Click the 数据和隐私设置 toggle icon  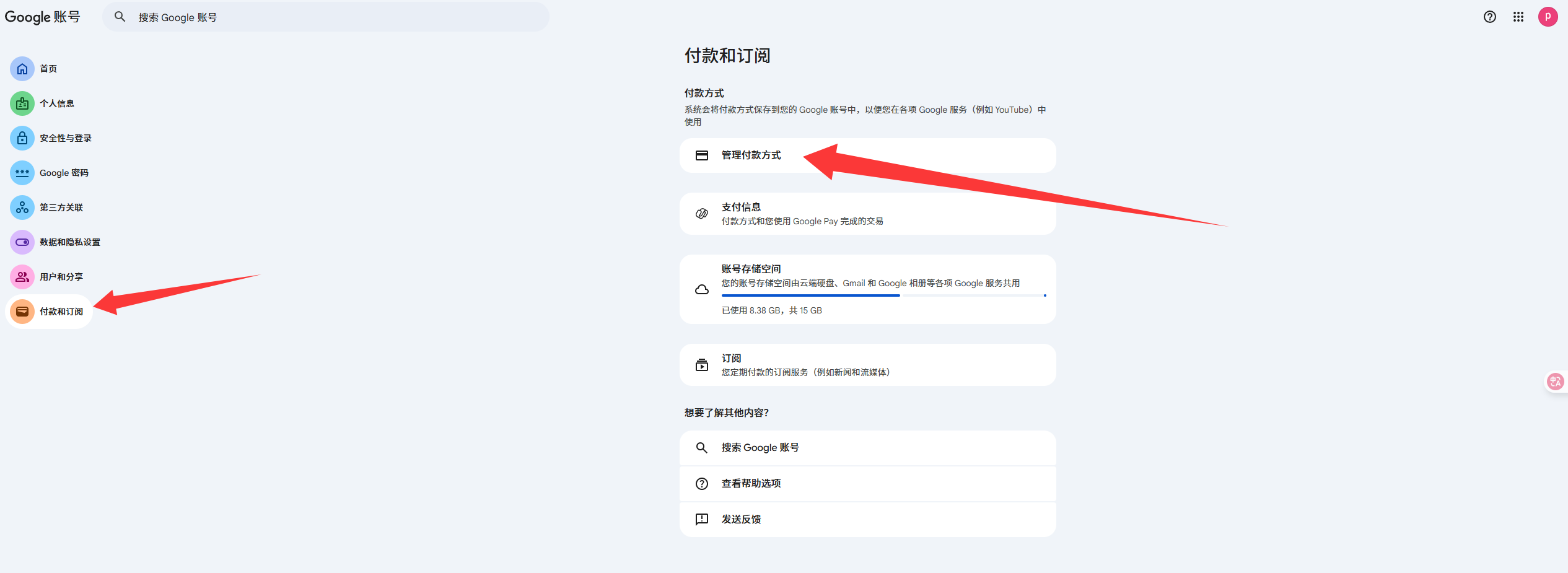coord(22,242)
